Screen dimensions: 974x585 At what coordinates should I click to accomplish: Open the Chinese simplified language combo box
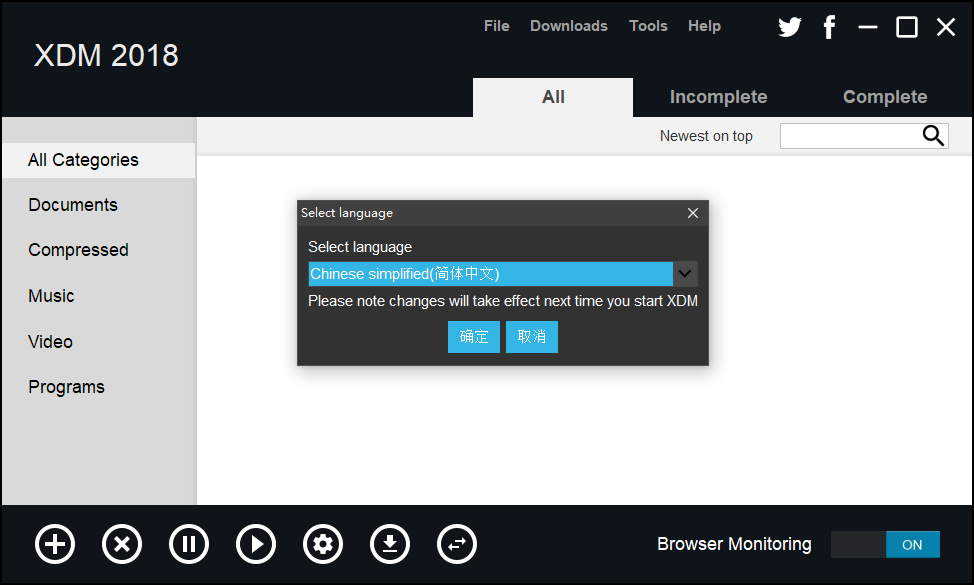[x=490, y=274]
